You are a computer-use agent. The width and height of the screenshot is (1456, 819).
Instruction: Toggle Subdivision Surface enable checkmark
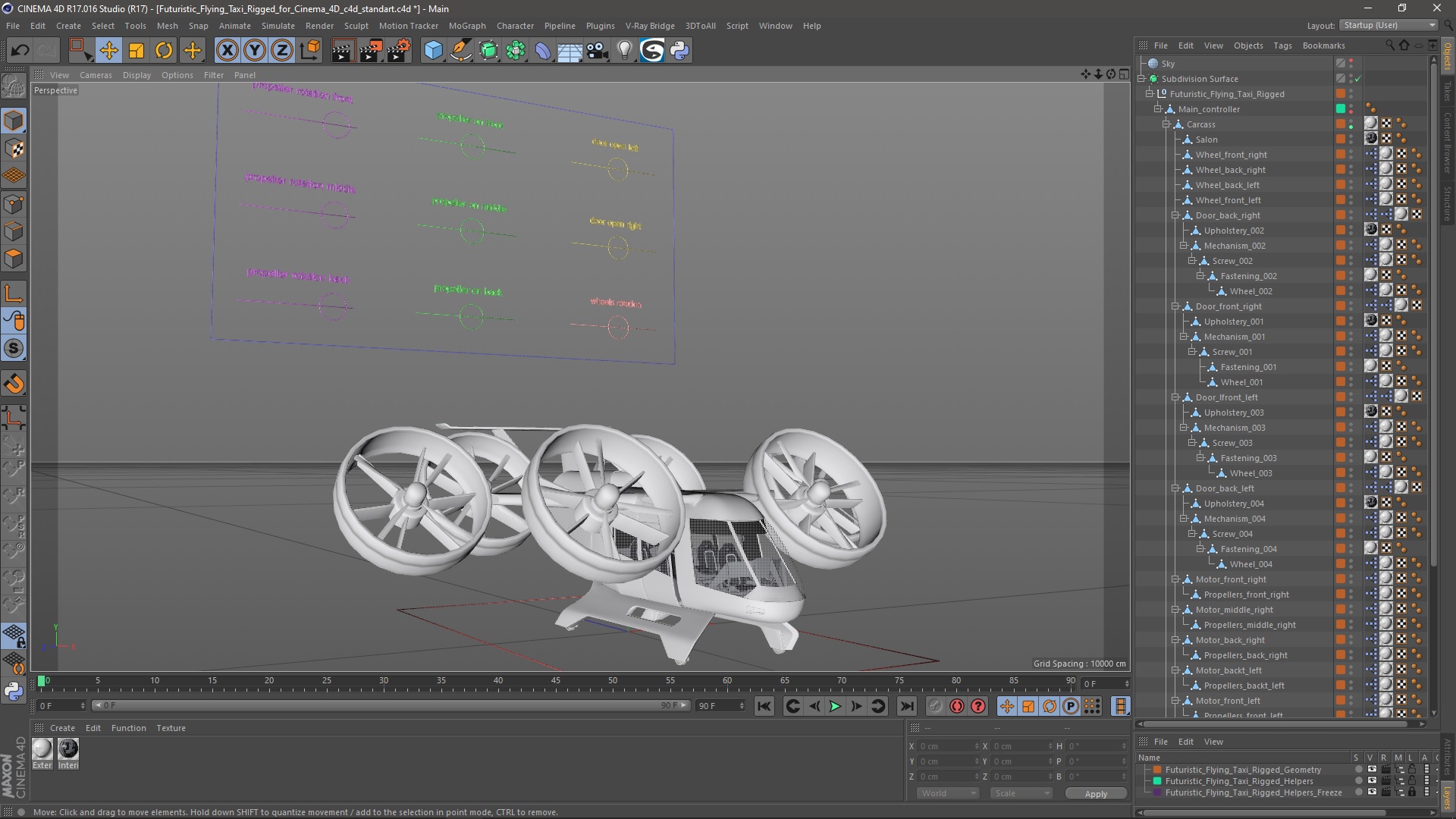1357,79
